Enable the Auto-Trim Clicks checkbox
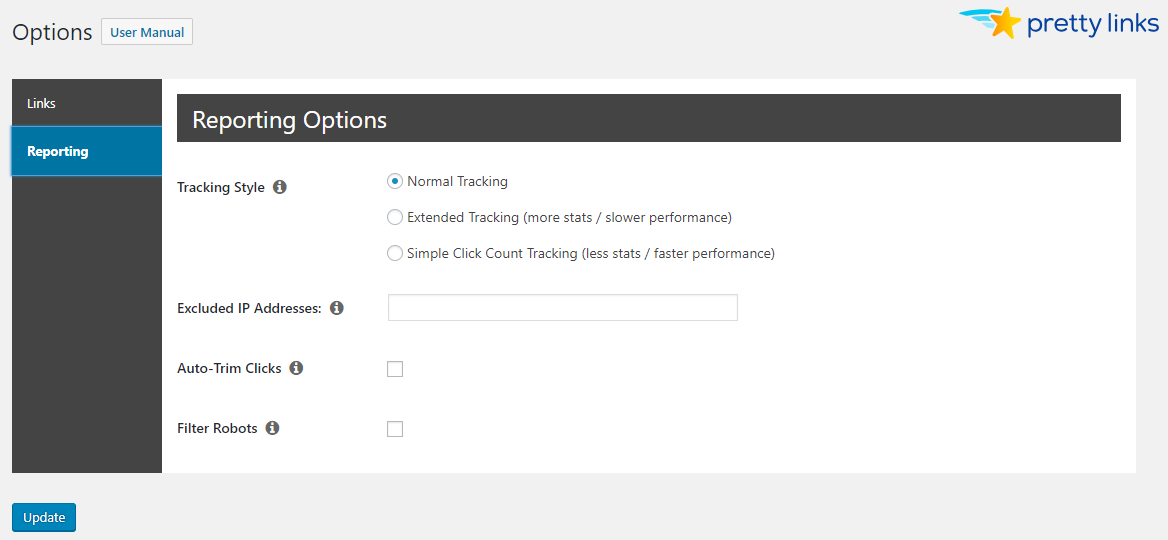The width and height of the screenshot is (1168, 540). click(x=395, y=369)
